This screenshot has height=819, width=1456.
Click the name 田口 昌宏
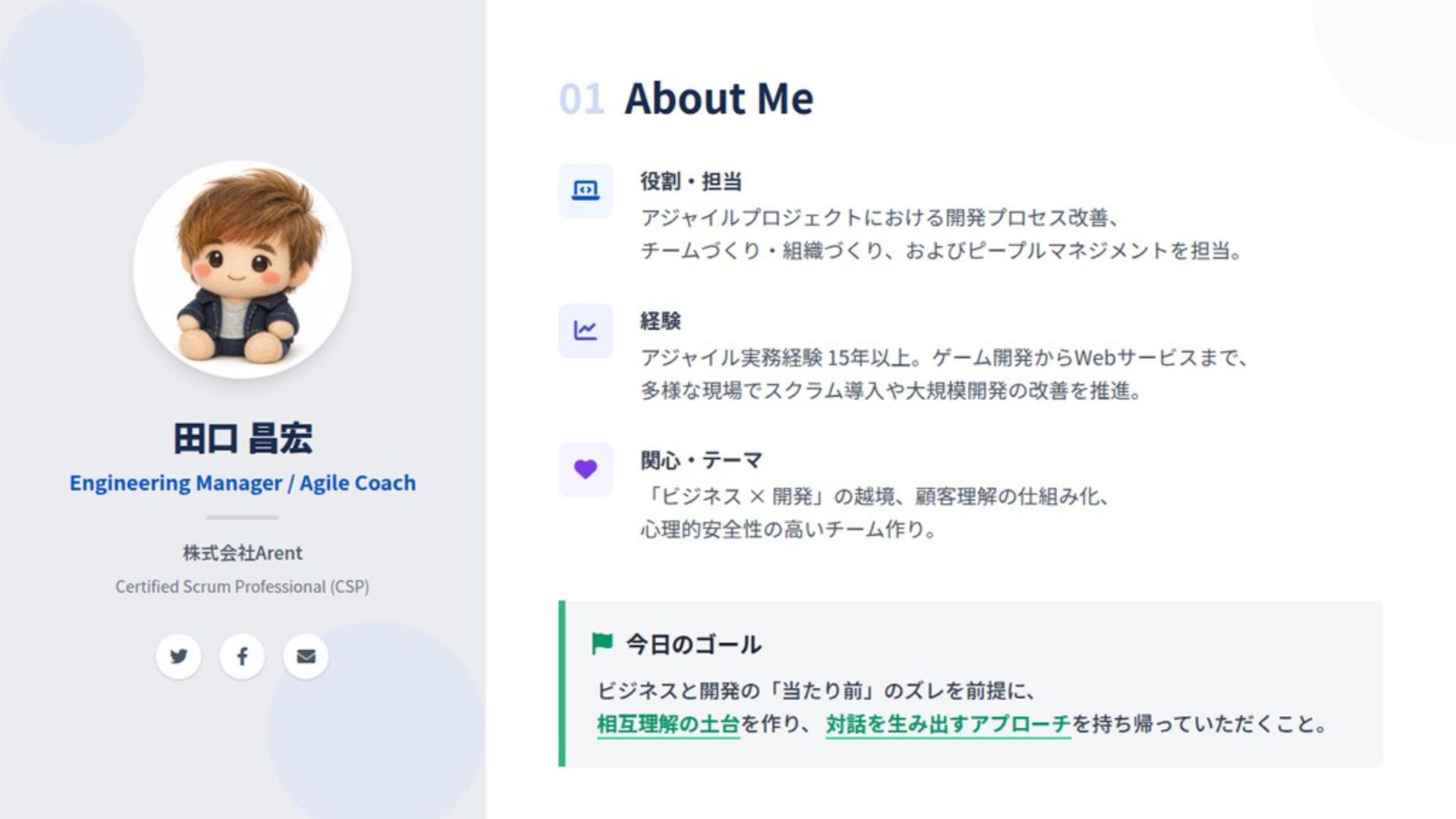[243, 438]
